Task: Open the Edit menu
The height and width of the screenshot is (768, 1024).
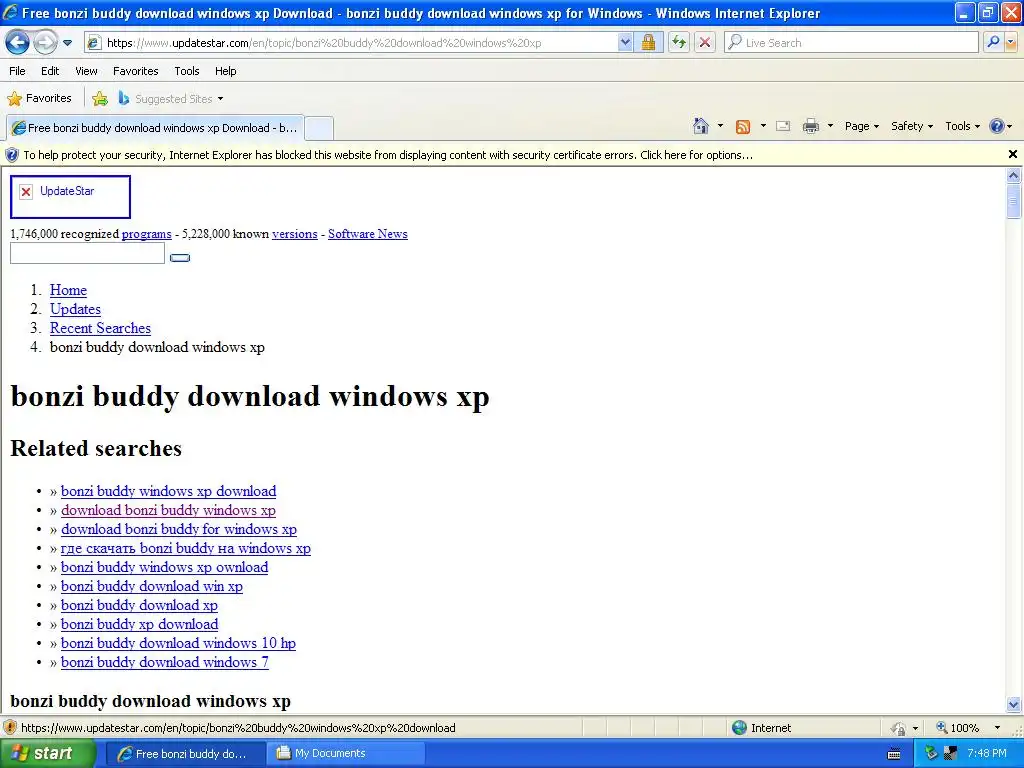Action: (x=50, y=71)
